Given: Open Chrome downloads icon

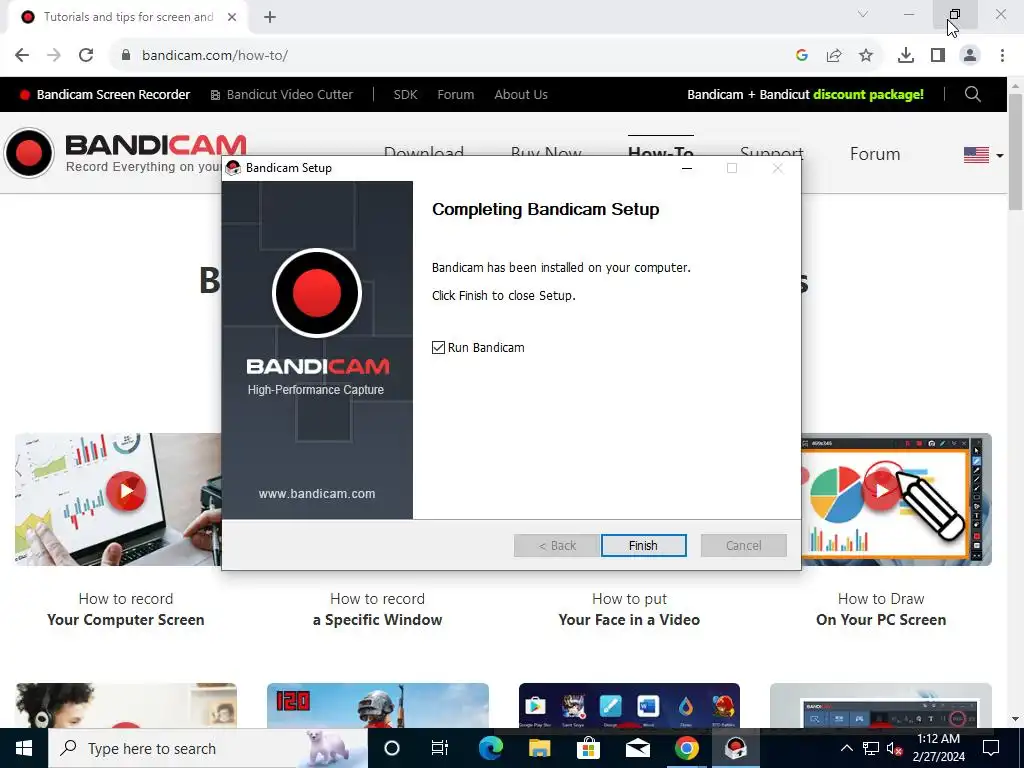Looking at the screenshot, I should tap(906, 56).
